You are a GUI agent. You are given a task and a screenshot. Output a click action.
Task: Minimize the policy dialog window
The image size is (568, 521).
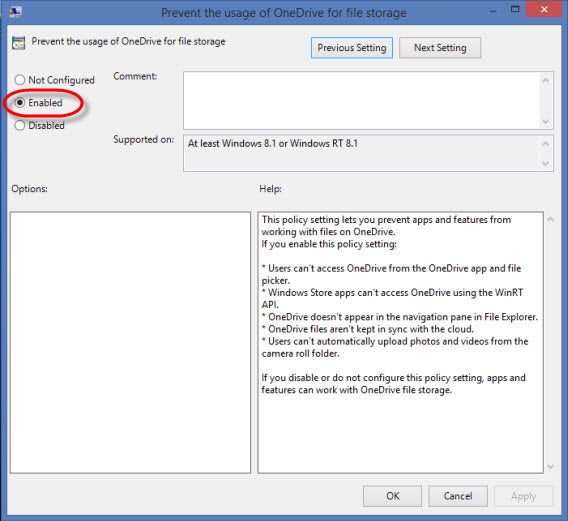[x=493, y=11]
